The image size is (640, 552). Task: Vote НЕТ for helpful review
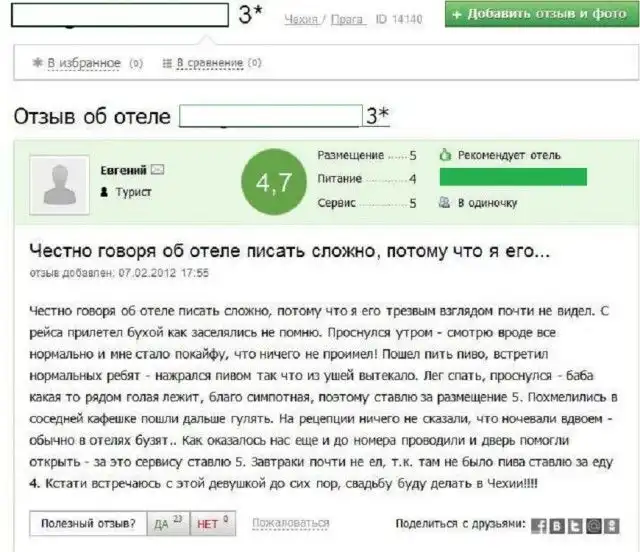(210, 523)
